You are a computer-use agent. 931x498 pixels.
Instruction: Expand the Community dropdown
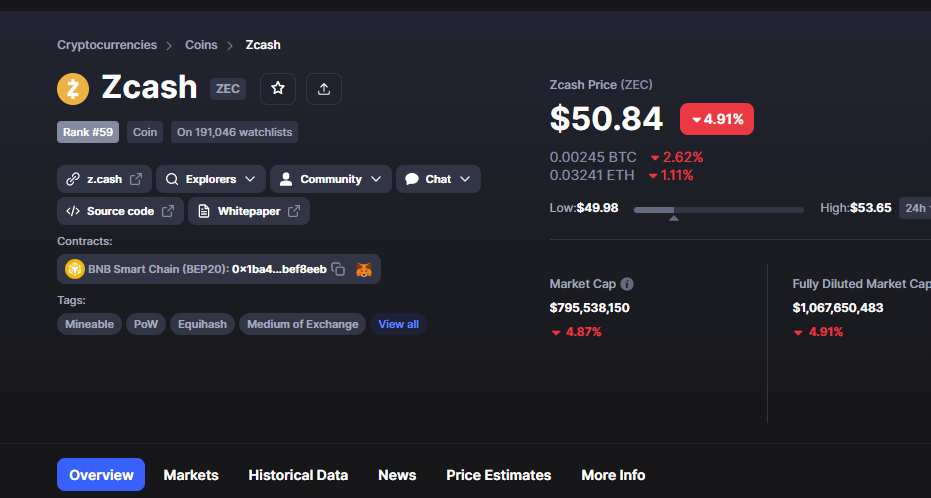[x=331, y=179]
